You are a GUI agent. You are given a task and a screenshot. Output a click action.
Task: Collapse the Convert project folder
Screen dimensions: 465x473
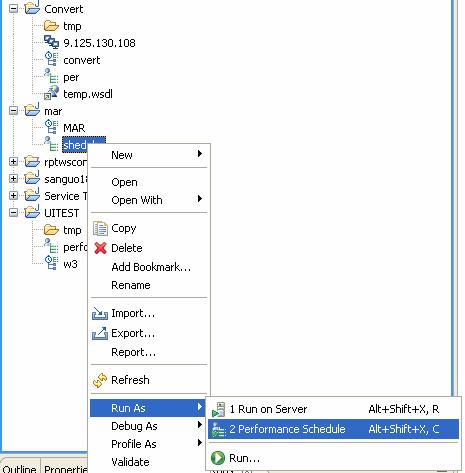pyautogui.click(x=13, y=9)
